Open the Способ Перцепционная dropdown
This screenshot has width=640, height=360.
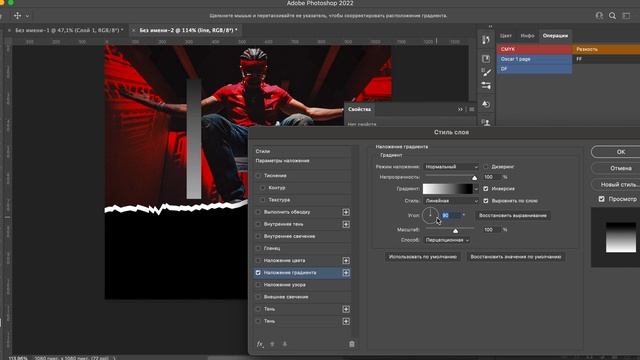coord(447,240)
